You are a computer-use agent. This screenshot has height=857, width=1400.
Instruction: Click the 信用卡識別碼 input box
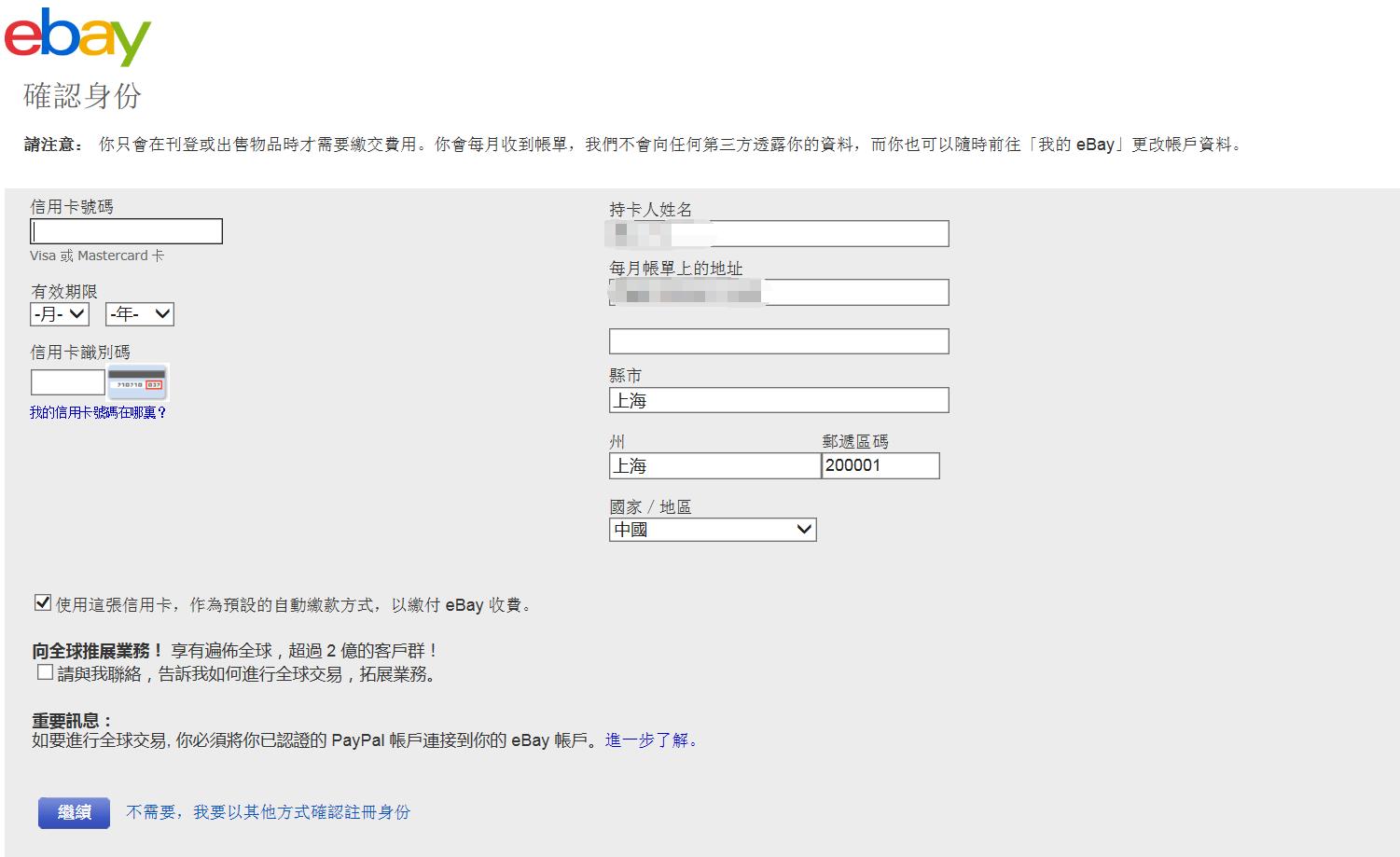pyautogui.click(x=66, y=382)
